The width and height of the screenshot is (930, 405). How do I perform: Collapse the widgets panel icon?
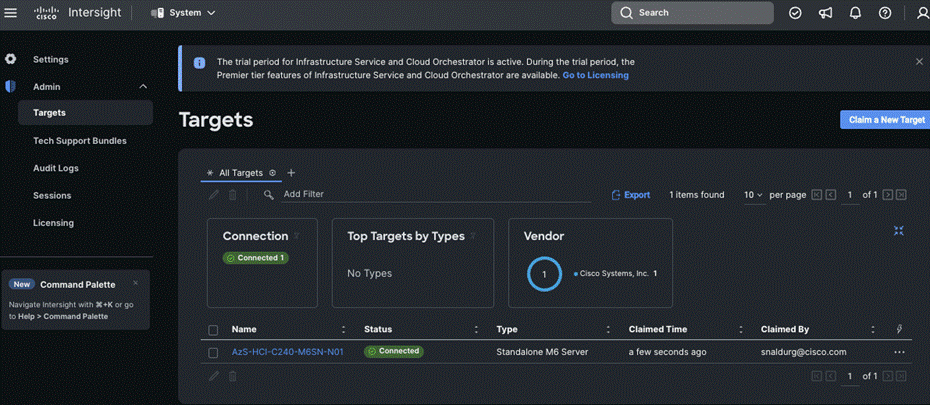[x=899, y=231]
